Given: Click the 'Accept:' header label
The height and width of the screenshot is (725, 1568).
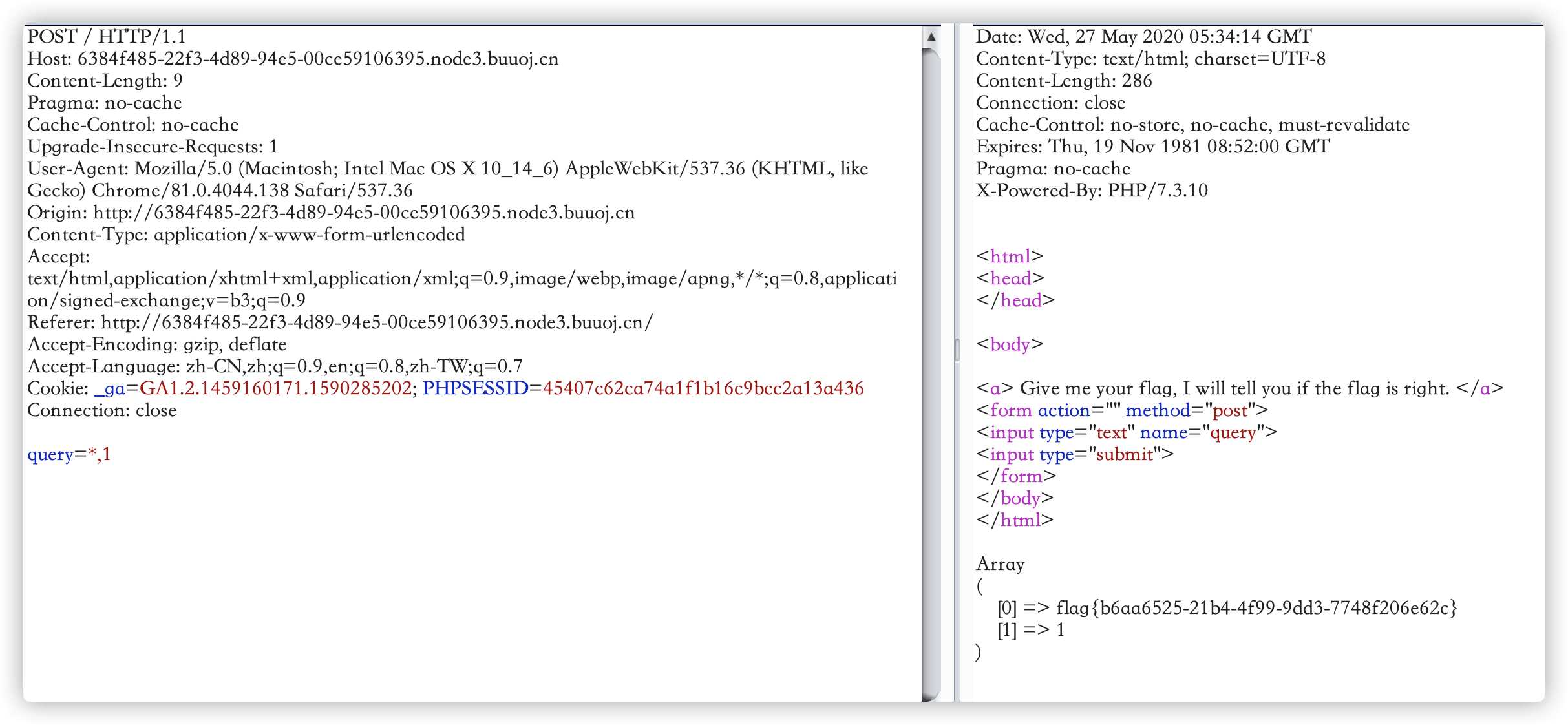Looking at the screenshot, I should click(x=59, y=257).
